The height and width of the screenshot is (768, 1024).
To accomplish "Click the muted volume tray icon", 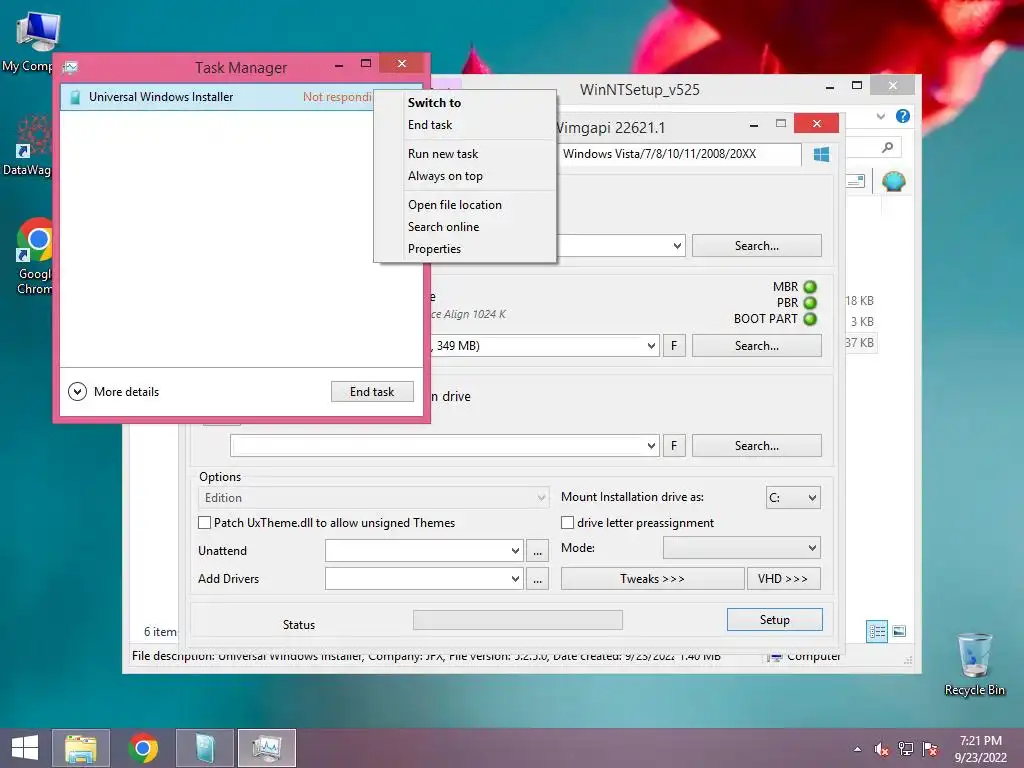I will tap(882, 749).
